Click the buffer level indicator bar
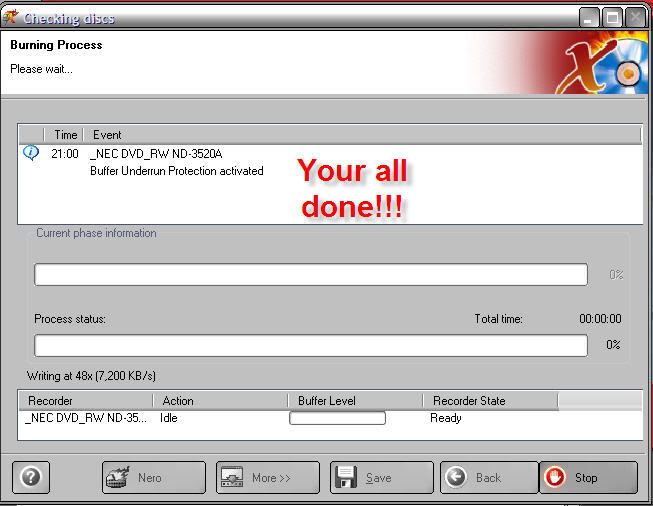Image resolution: width=653 pixels, height=506 pixels. pos(337,418)
